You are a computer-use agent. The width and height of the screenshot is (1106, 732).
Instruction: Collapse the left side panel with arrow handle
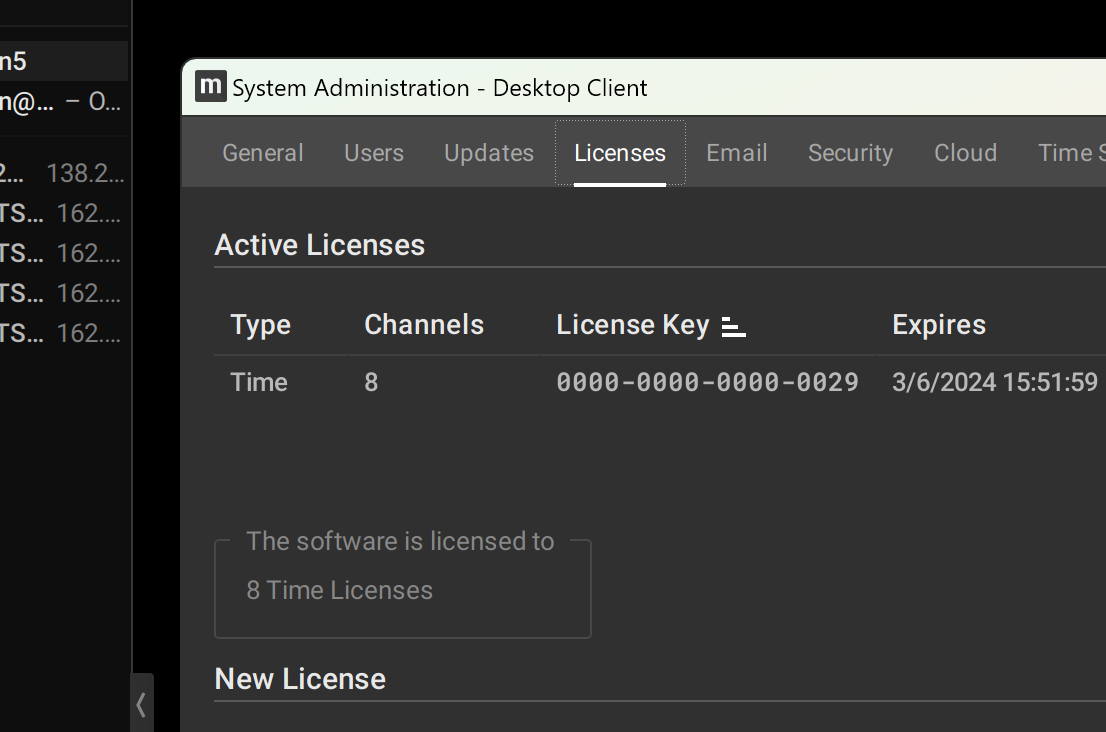pos(141,704)
